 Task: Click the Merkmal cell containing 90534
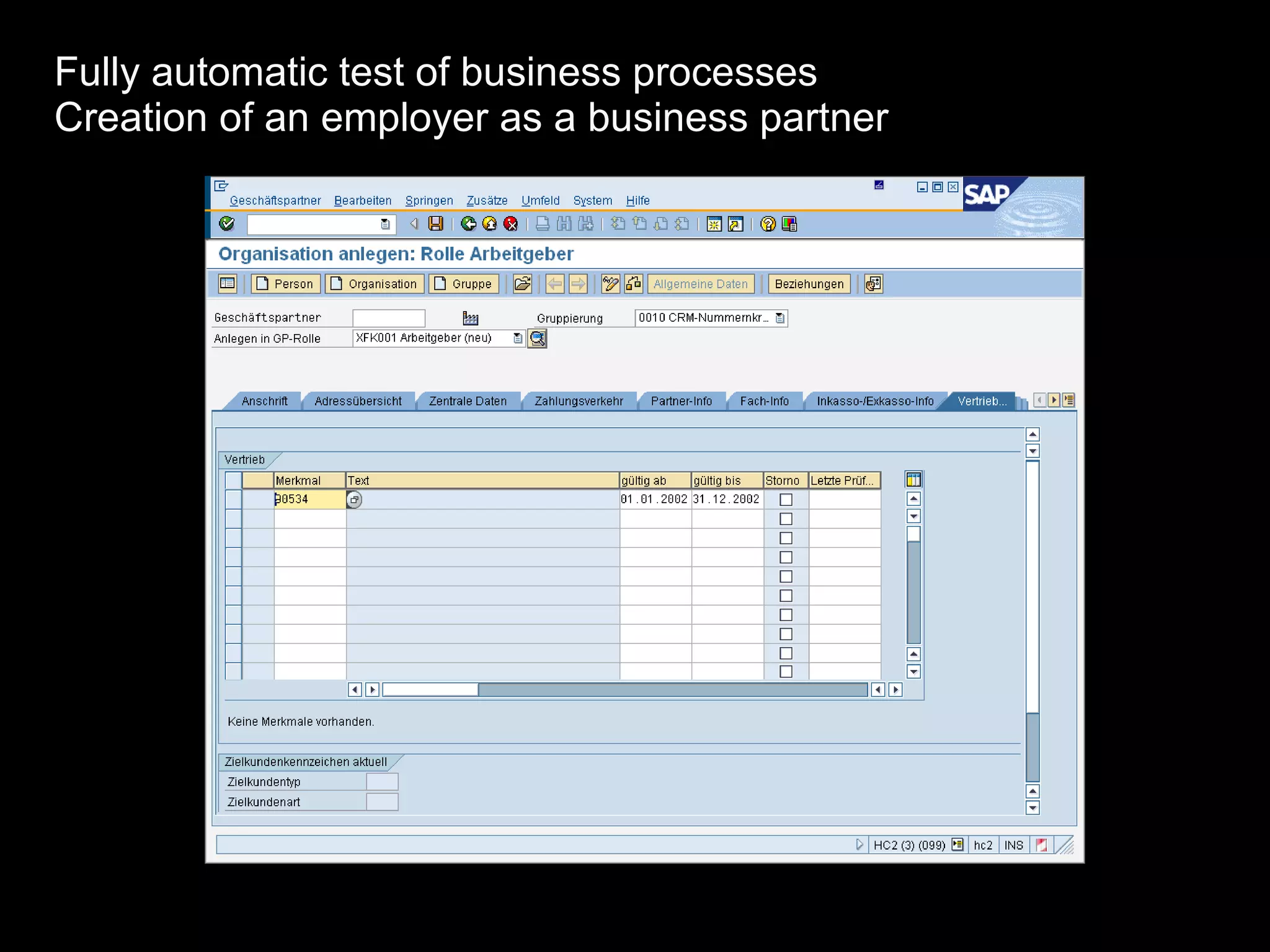click(x=309, y=500)
